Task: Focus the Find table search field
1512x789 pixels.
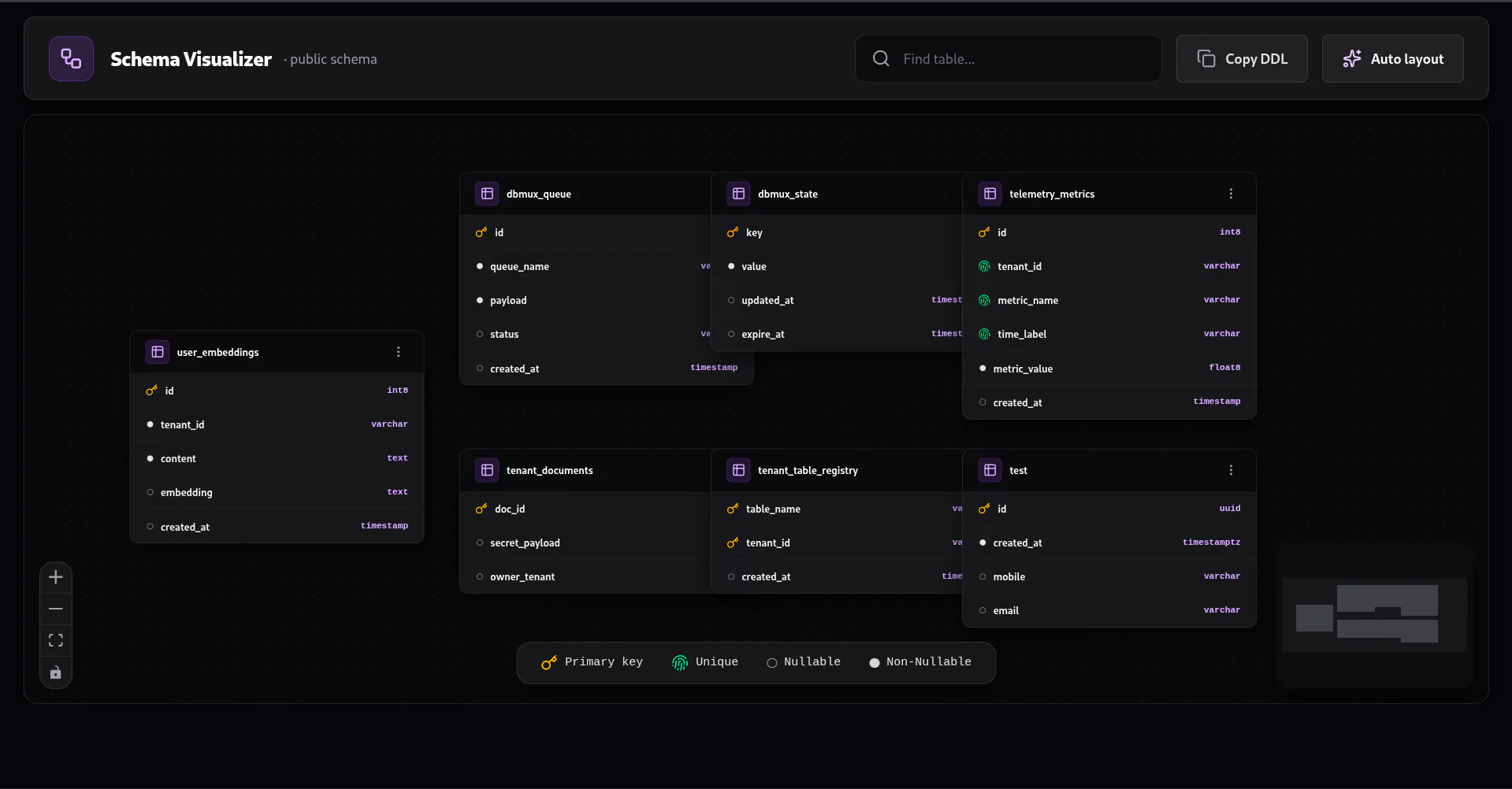Action: (x=1008, y=59)
